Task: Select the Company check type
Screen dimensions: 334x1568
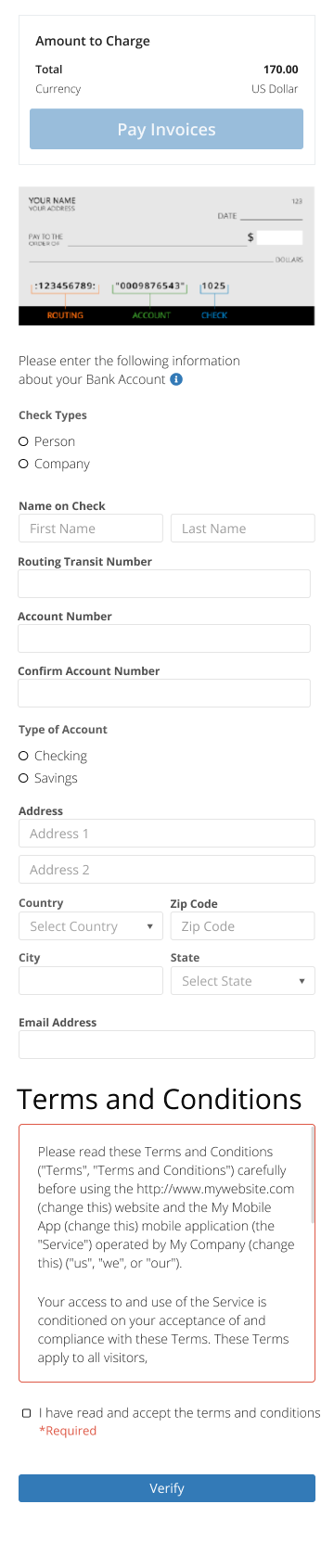Action: [x=24, y=464]
